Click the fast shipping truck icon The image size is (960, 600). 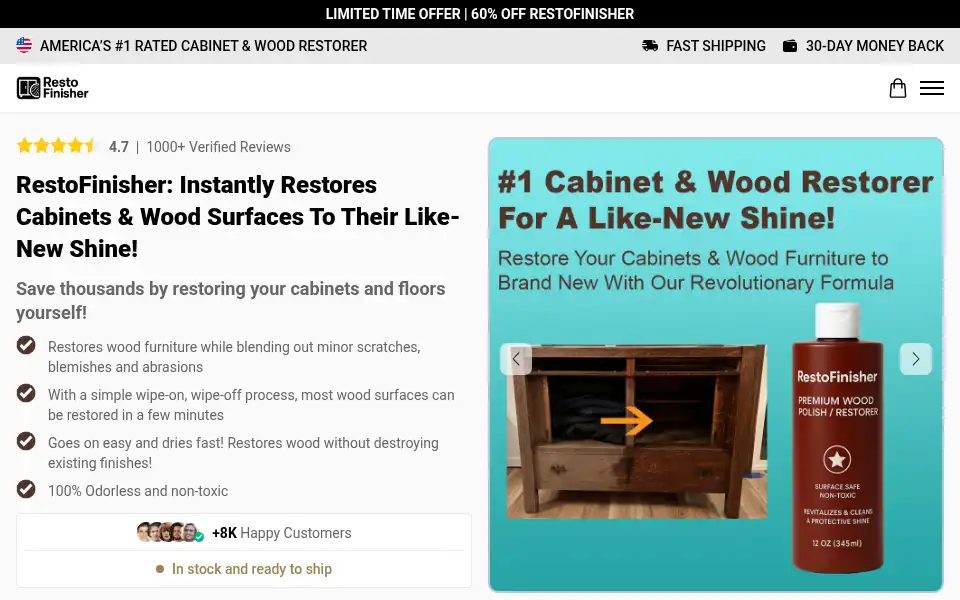click(650, 46)
